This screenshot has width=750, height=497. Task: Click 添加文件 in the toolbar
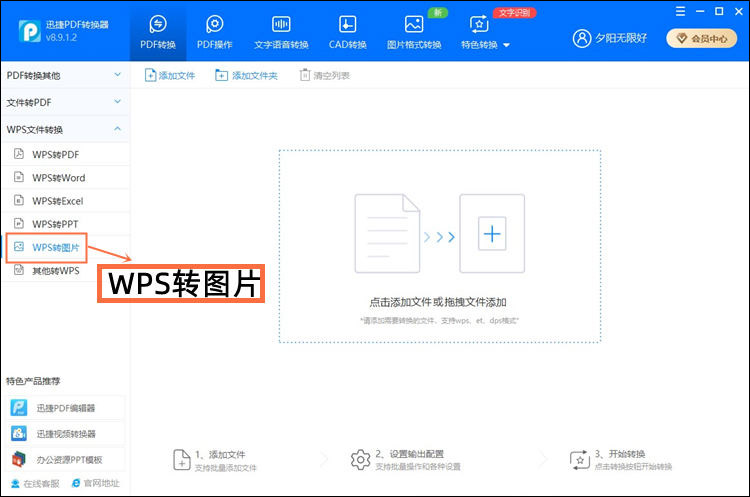pyautogui.click(x=170, y=76)
